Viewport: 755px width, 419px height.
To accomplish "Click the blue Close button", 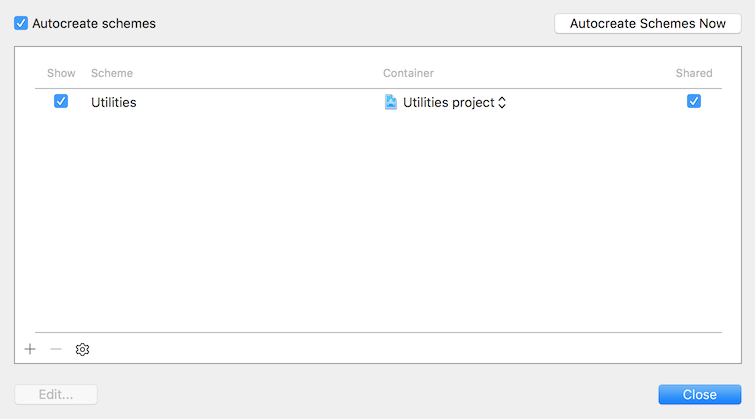I will click(x=700, y=394).
